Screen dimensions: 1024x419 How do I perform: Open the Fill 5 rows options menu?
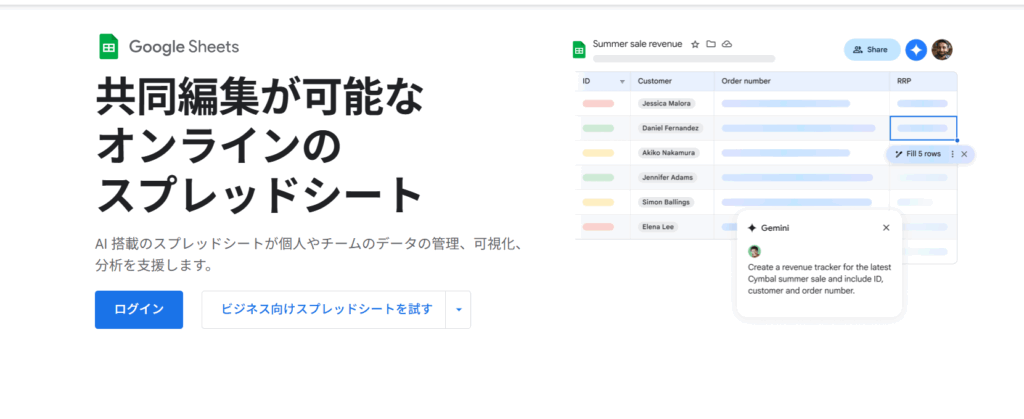(x=952, y=154)
